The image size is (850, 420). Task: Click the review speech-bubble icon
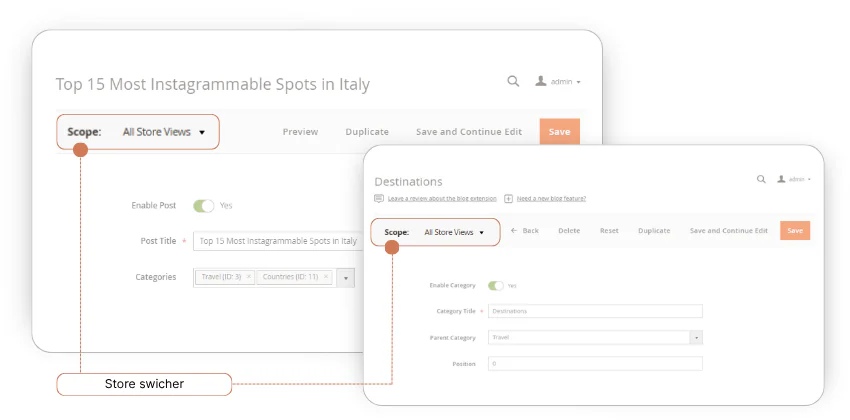click(x=379, y=198)
